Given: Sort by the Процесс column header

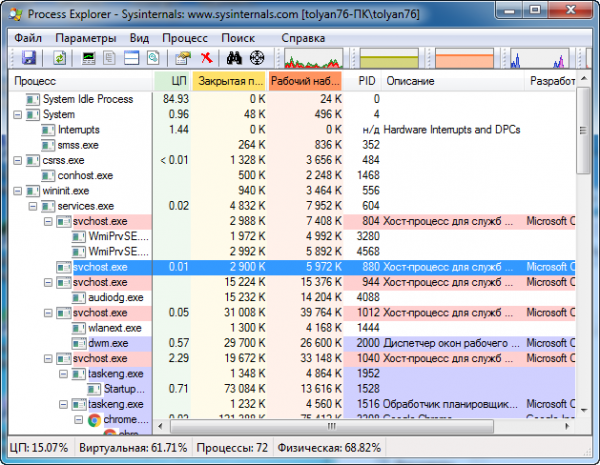Looking at the screenshot, I should click(81, 81).
